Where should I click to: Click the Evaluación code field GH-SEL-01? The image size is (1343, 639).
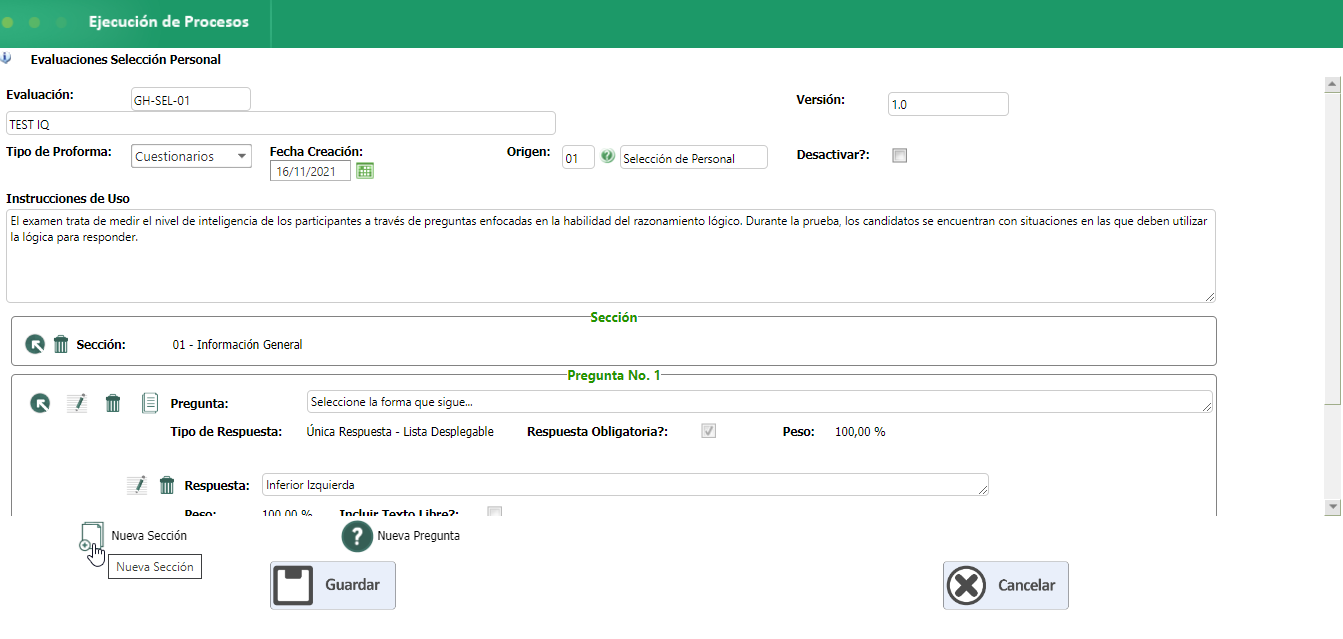tap(191, 99)
